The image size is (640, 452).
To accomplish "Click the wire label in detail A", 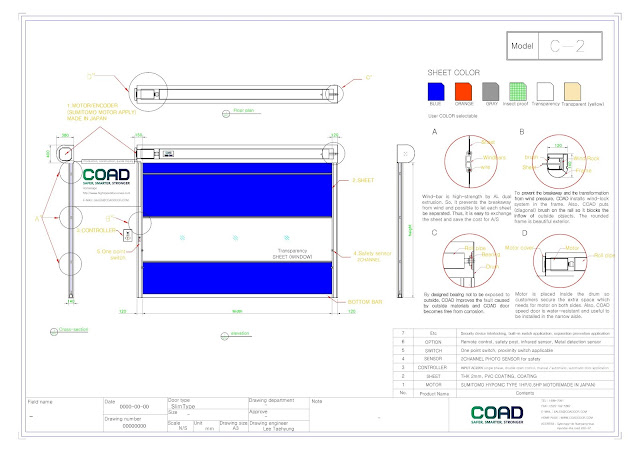I will point(485,167).
